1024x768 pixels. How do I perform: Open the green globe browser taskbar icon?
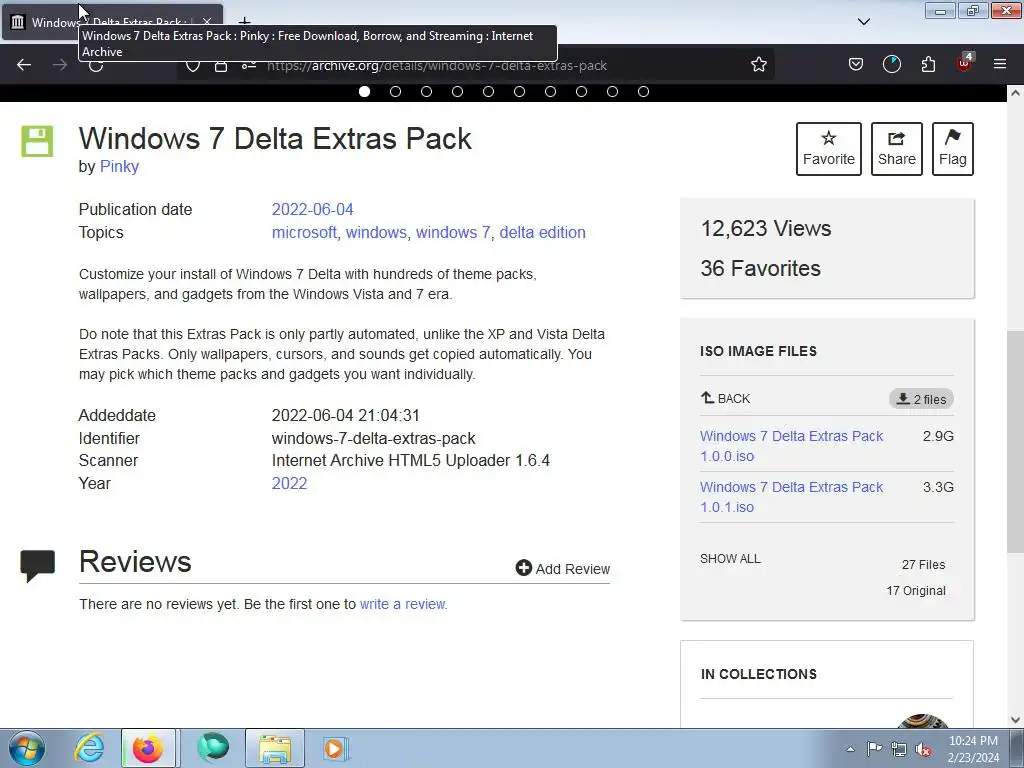(x=213, y=748)
